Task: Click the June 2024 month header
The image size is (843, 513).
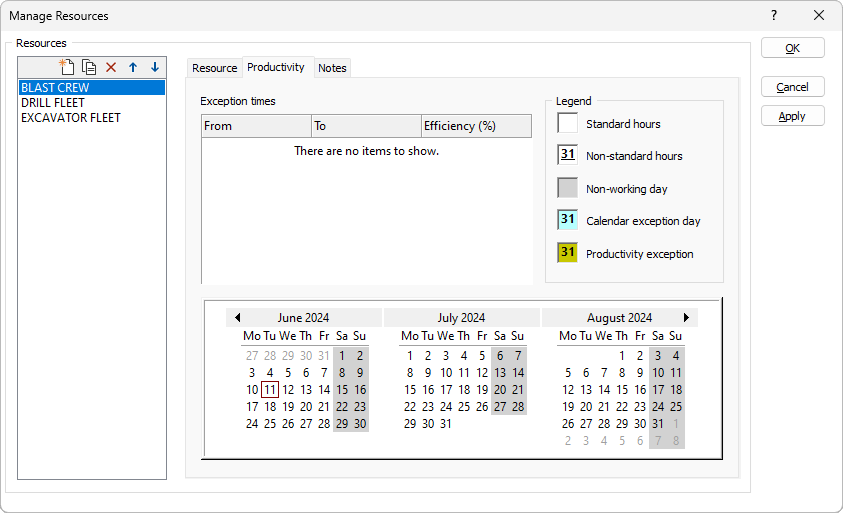Action: [x=303, y=318]
